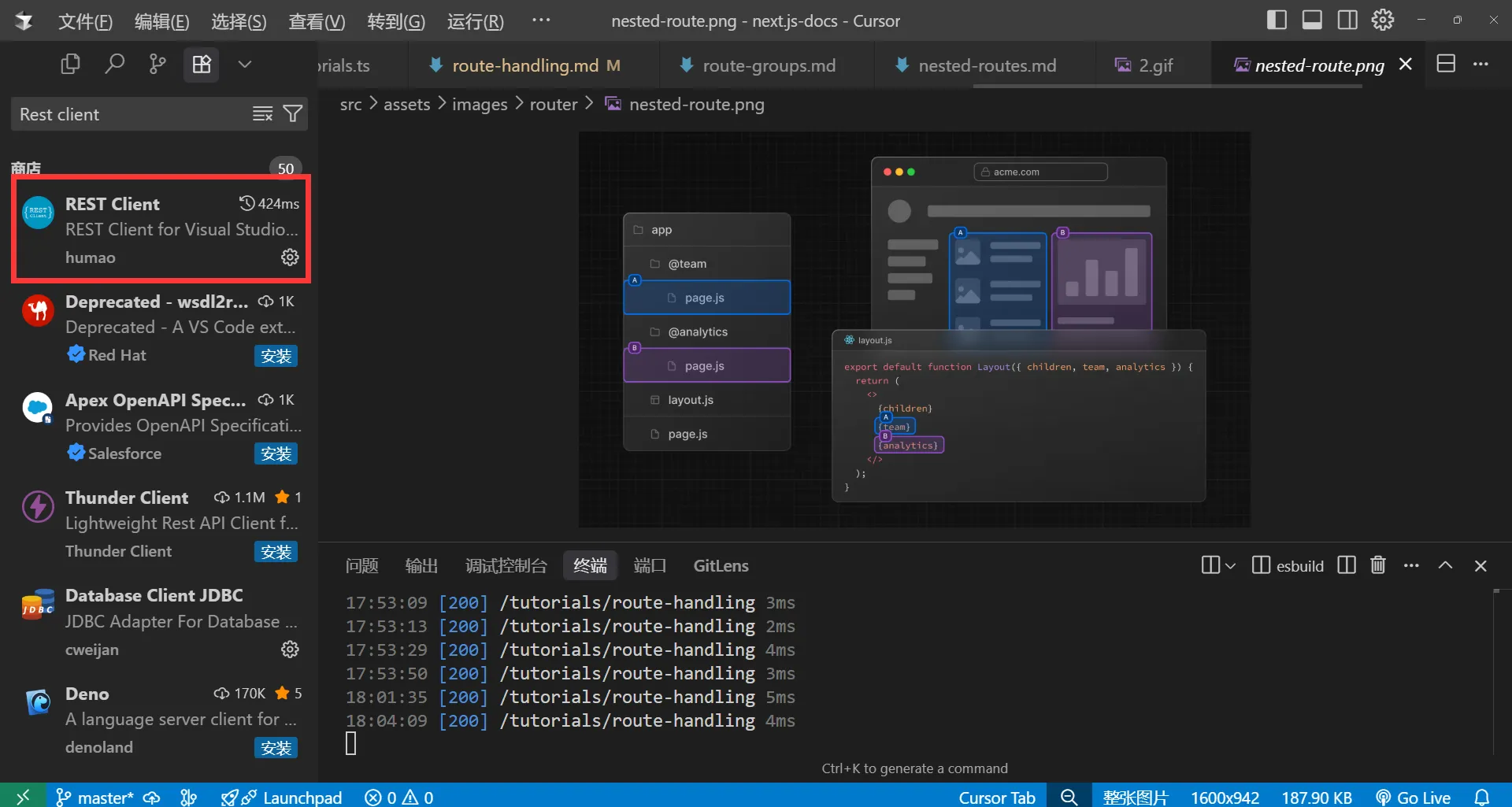Open REST Client extension settings gear

tap(289, 257)
